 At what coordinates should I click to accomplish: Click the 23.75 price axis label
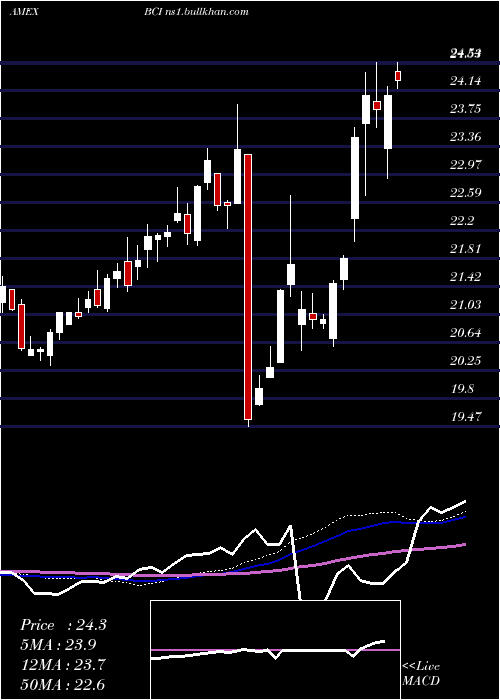pyautogui.click(x=466, y=109)
